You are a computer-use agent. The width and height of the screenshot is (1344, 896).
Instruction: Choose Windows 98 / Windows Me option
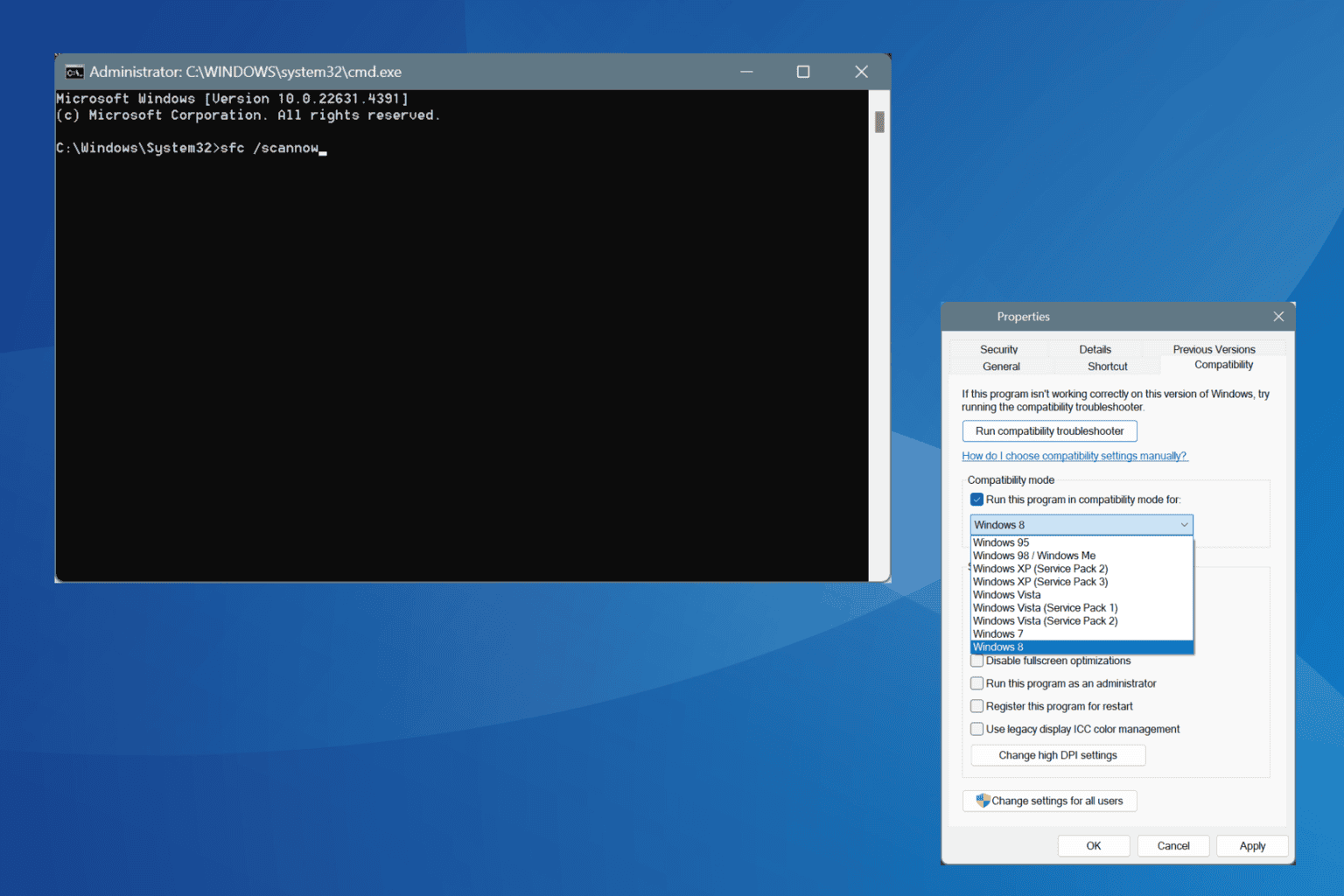(x=1082, y=556)
